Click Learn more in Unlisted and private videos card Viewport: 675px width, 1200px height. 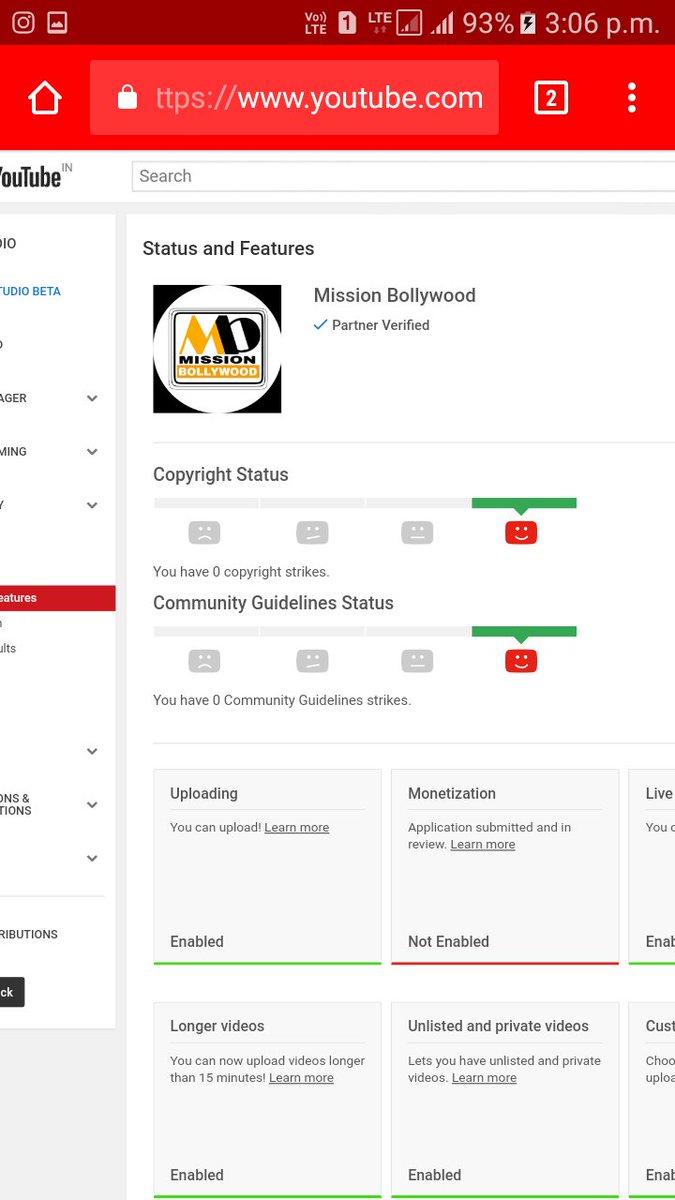click(484, 1078)
